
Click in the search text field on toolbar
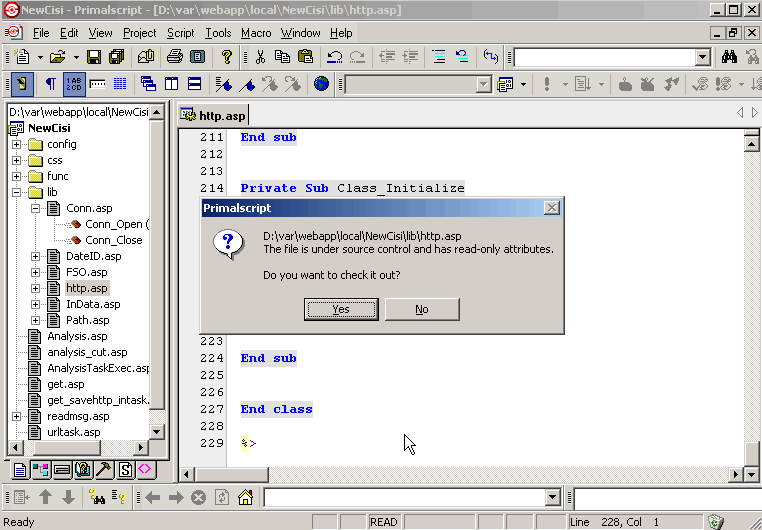604,57
